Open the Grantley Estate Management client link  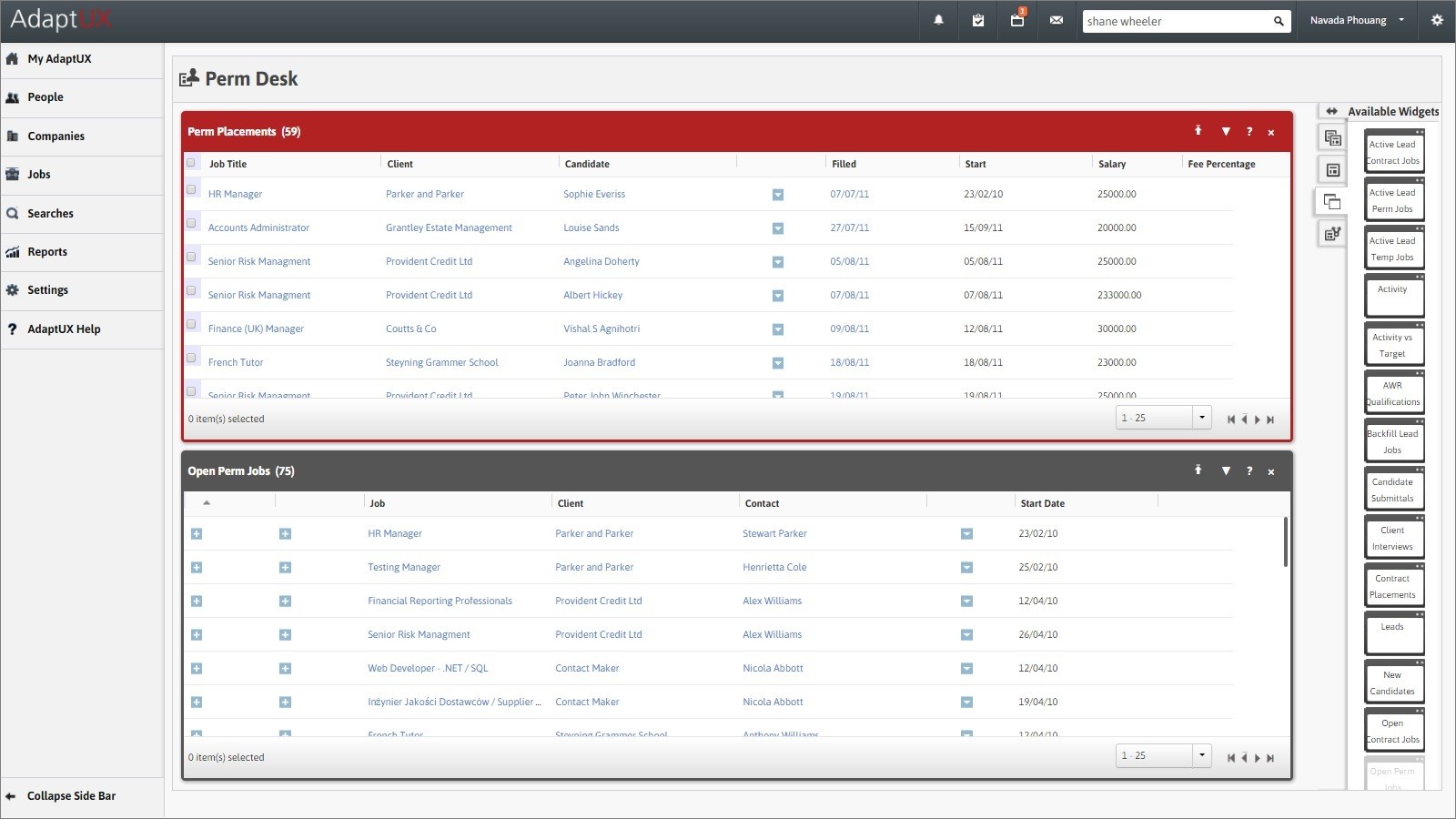[449, 227]
